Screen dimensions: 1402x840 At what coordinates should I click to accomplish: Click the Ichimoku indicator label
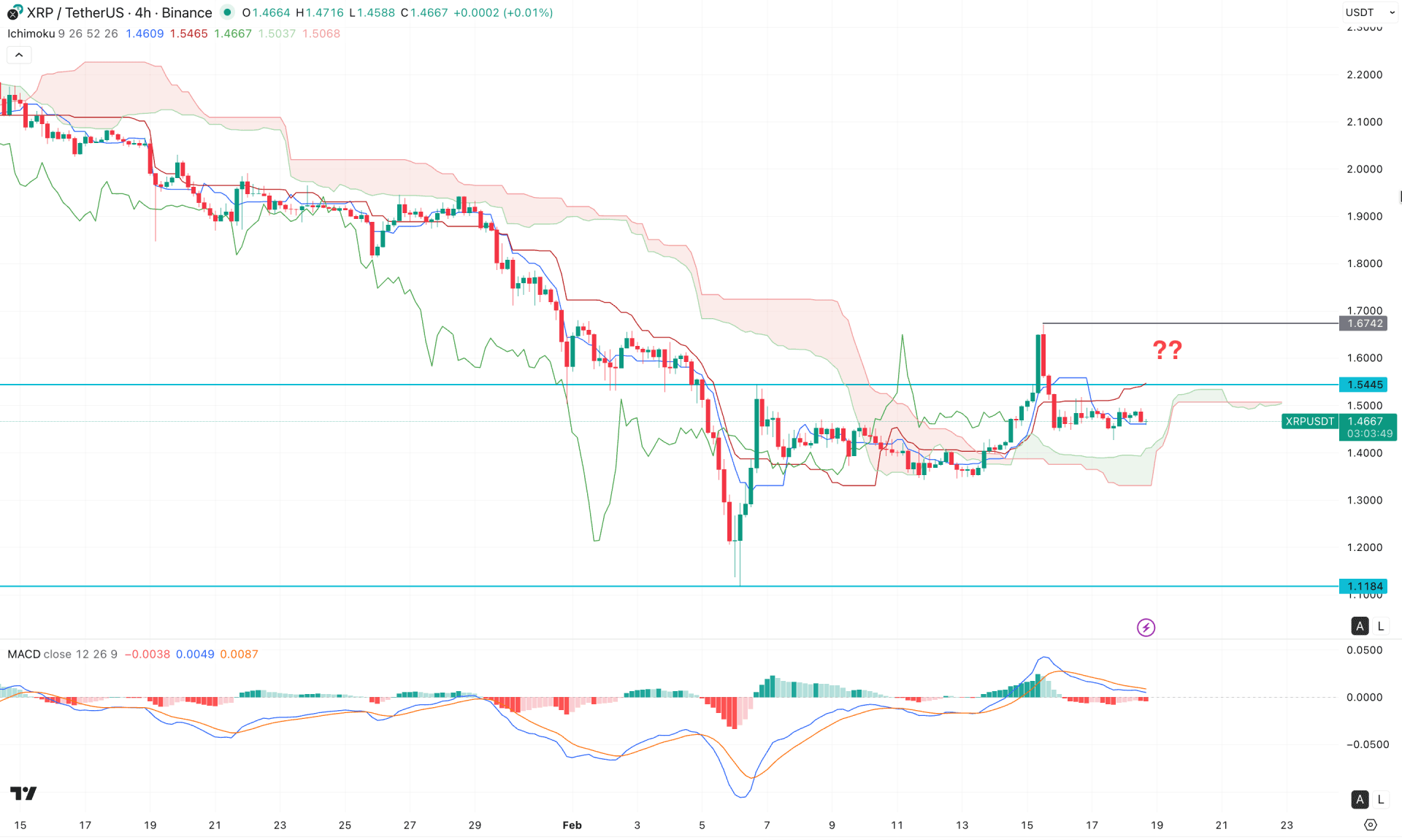31,34
